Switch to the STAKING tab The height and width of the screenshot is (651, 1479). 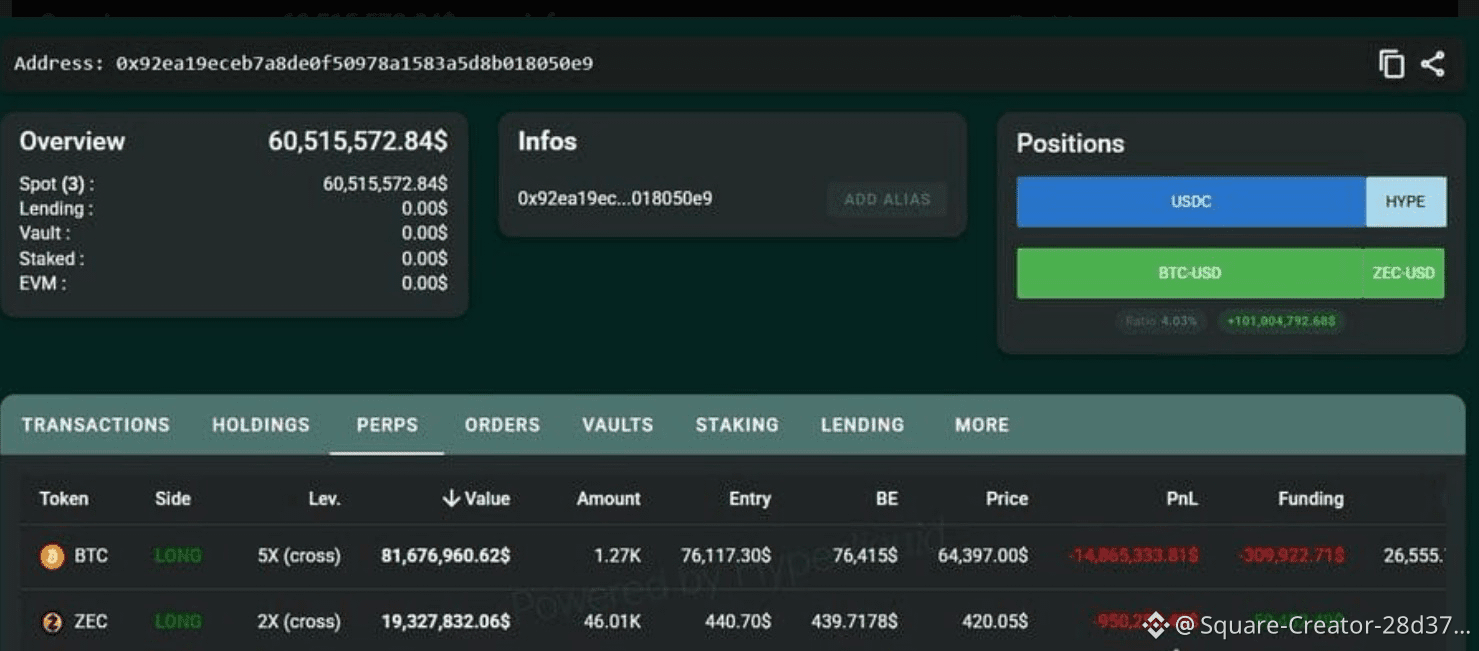(x=737, y=425)
